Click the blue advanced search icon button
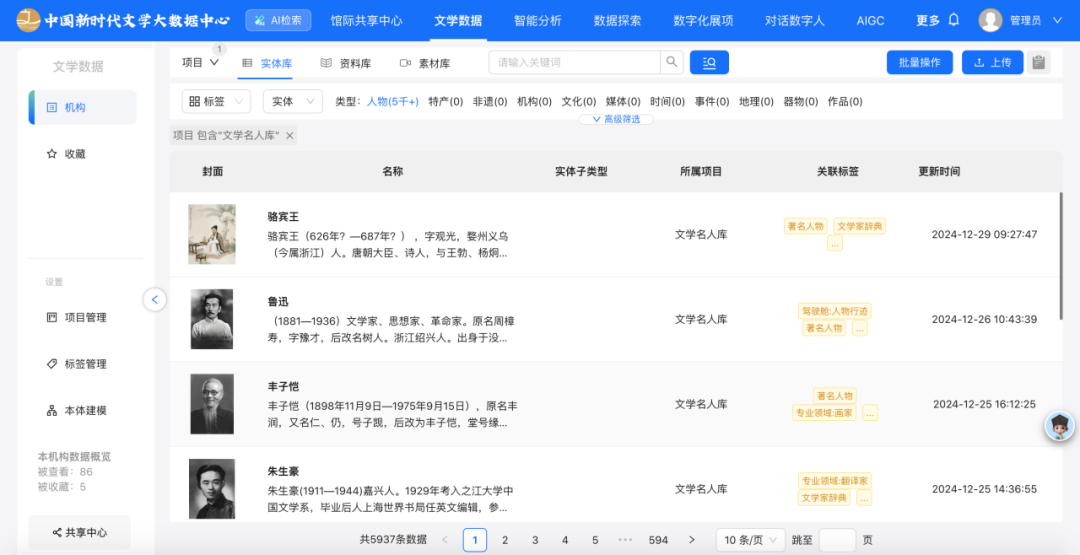The width and height of the screenshot is (1080, 555). (x=709, y=62)
